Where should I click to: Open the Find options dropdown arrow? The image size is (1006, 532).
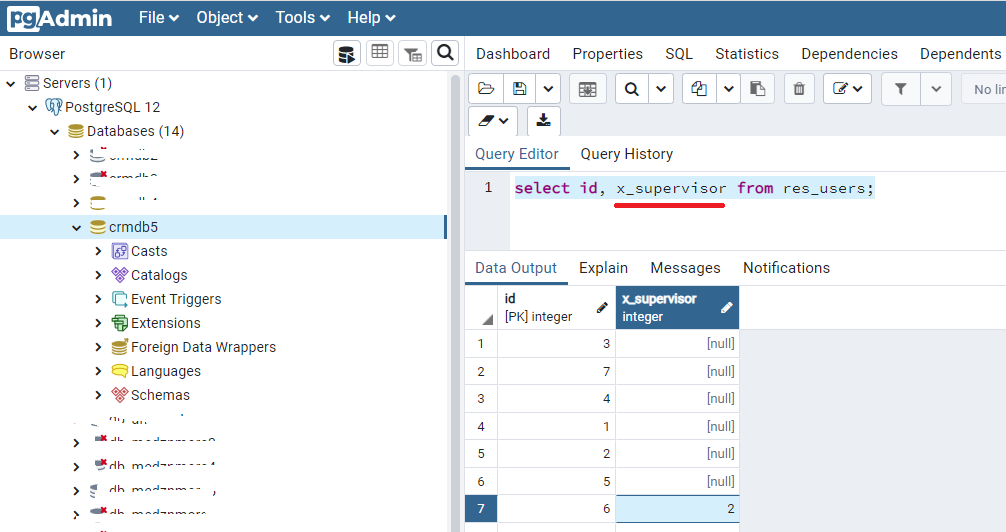(661, 89)
